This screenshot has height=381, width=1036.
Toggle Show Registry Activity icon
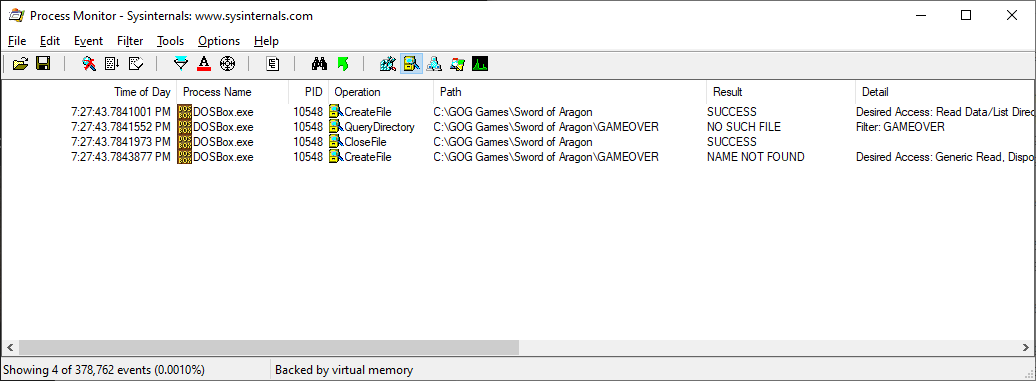(x=388, y=64)
